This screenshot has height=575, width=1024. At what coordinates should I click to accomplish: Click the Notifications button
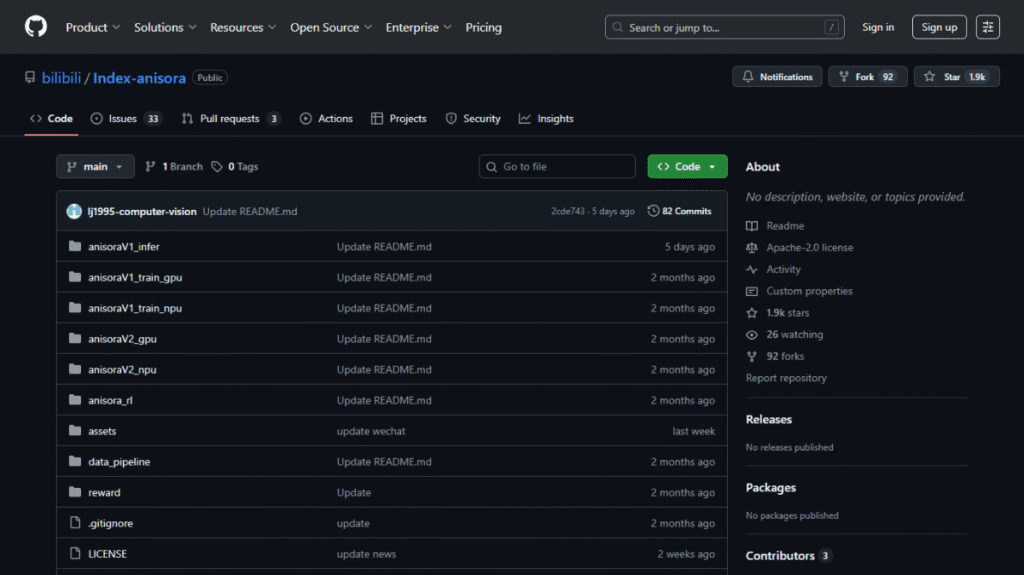(x=777, y=76)
